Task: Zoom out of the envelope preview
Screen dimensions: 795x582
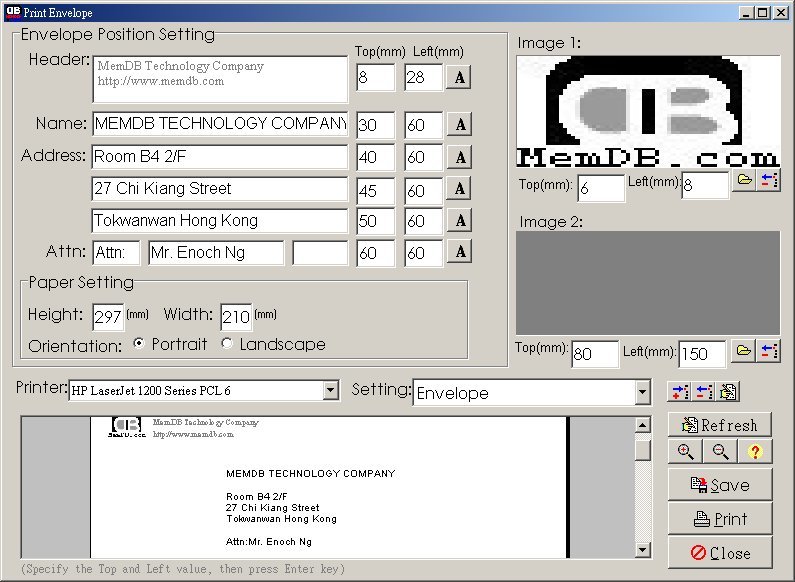Action: pos(720,451)
